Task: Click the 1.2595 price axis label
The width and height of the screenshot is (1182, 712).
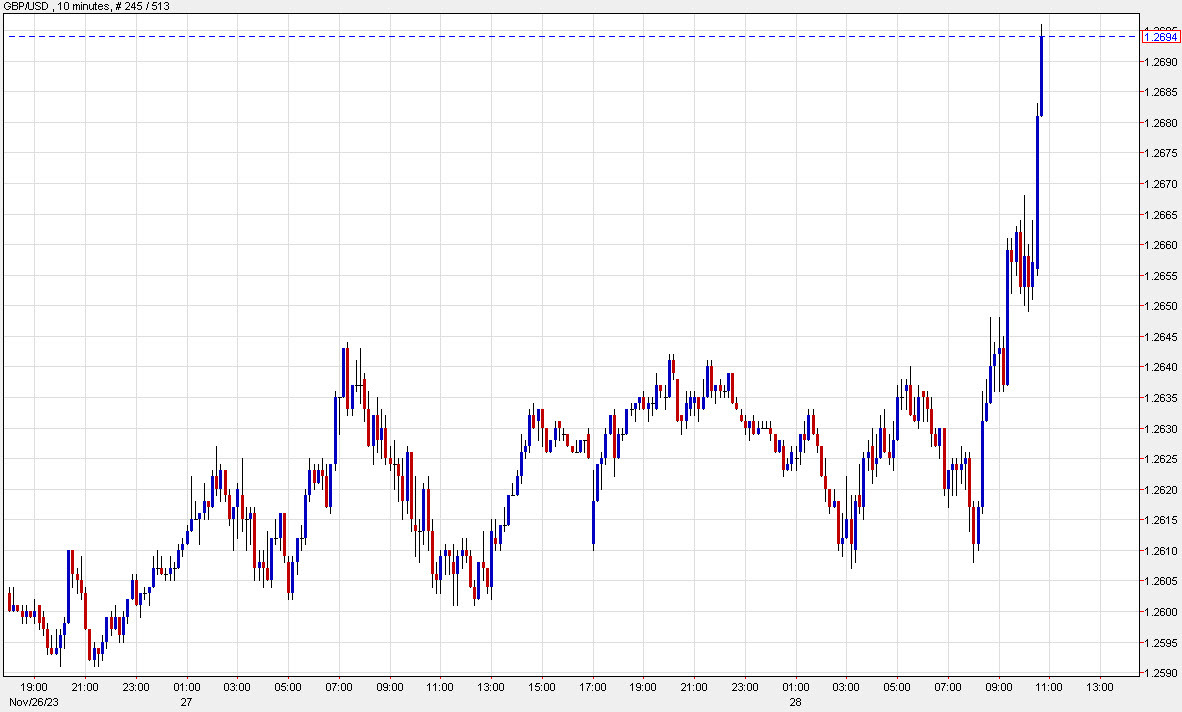Action: tap(1160, 643)
